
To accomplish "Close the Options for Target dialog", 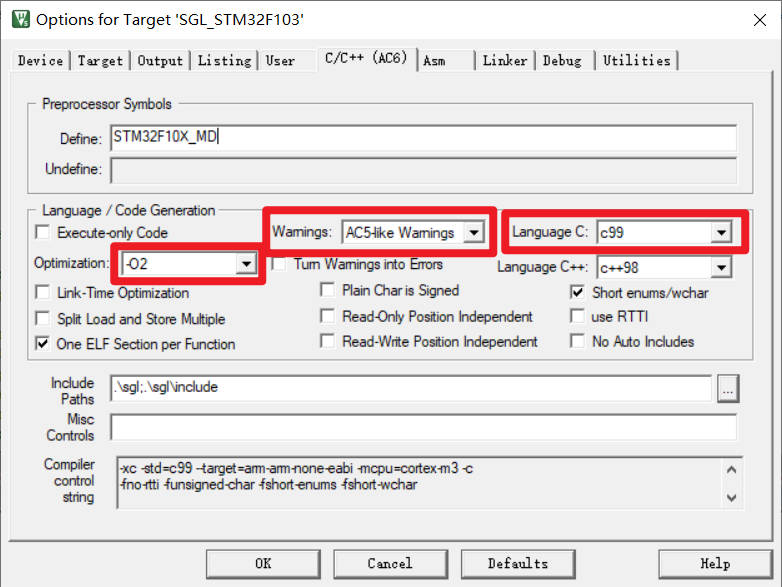I will pos(760,20).
